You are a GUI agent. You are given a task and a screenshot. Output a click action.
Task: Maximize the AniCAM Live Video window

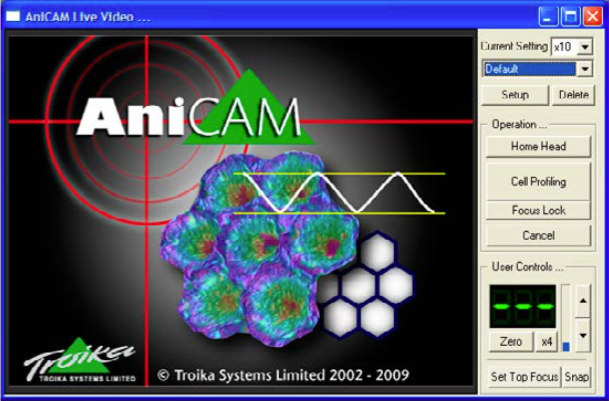point(570,17)
